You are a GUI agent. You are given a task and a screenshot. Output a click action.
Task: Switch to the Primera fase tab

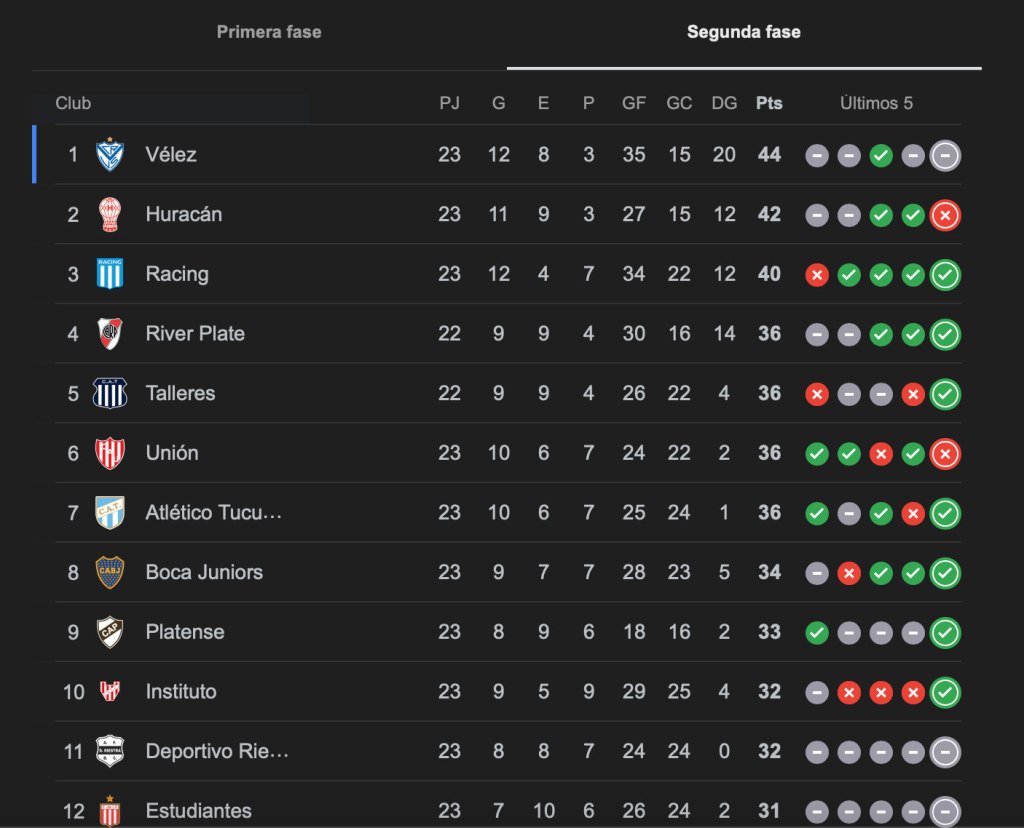point(269,32)
